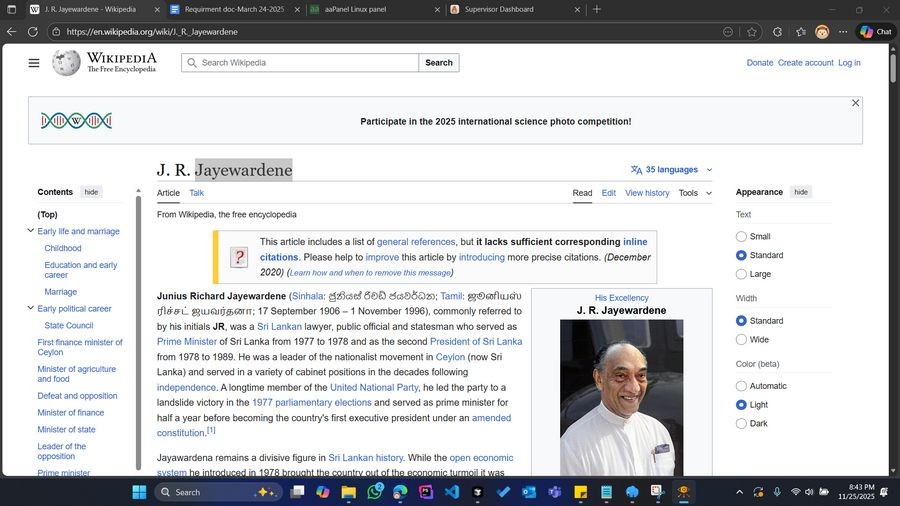View site information lock icon in address bar
This screenshot has height=506, width=900.
click(x=56, y=32)
